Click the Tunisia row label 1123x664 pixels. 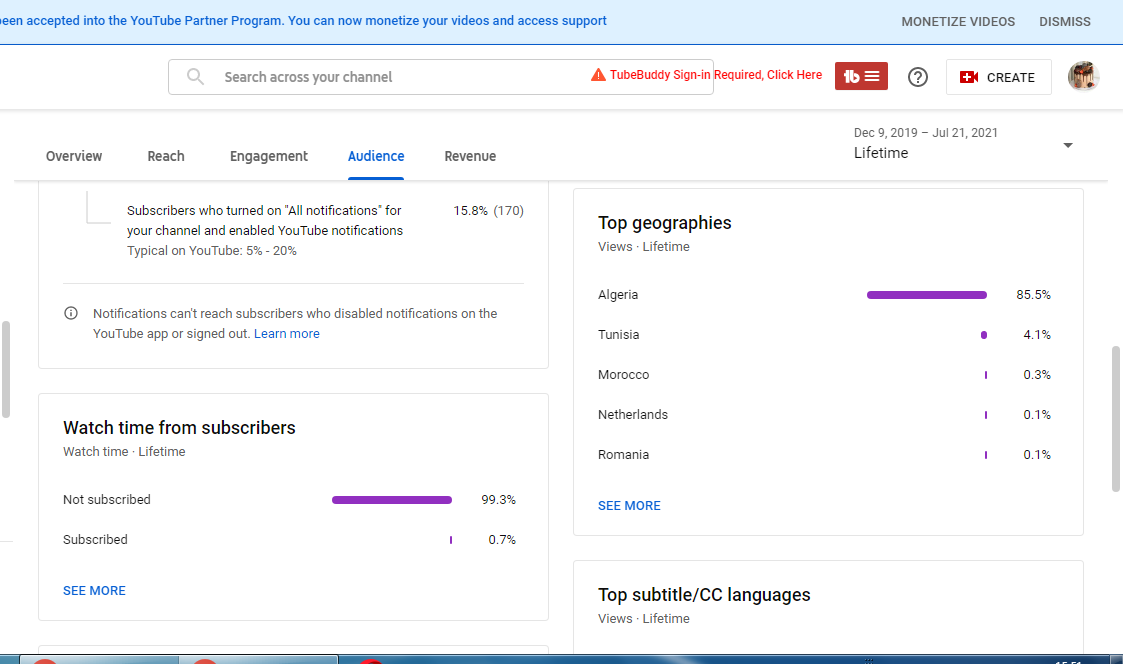coord(619,335)
